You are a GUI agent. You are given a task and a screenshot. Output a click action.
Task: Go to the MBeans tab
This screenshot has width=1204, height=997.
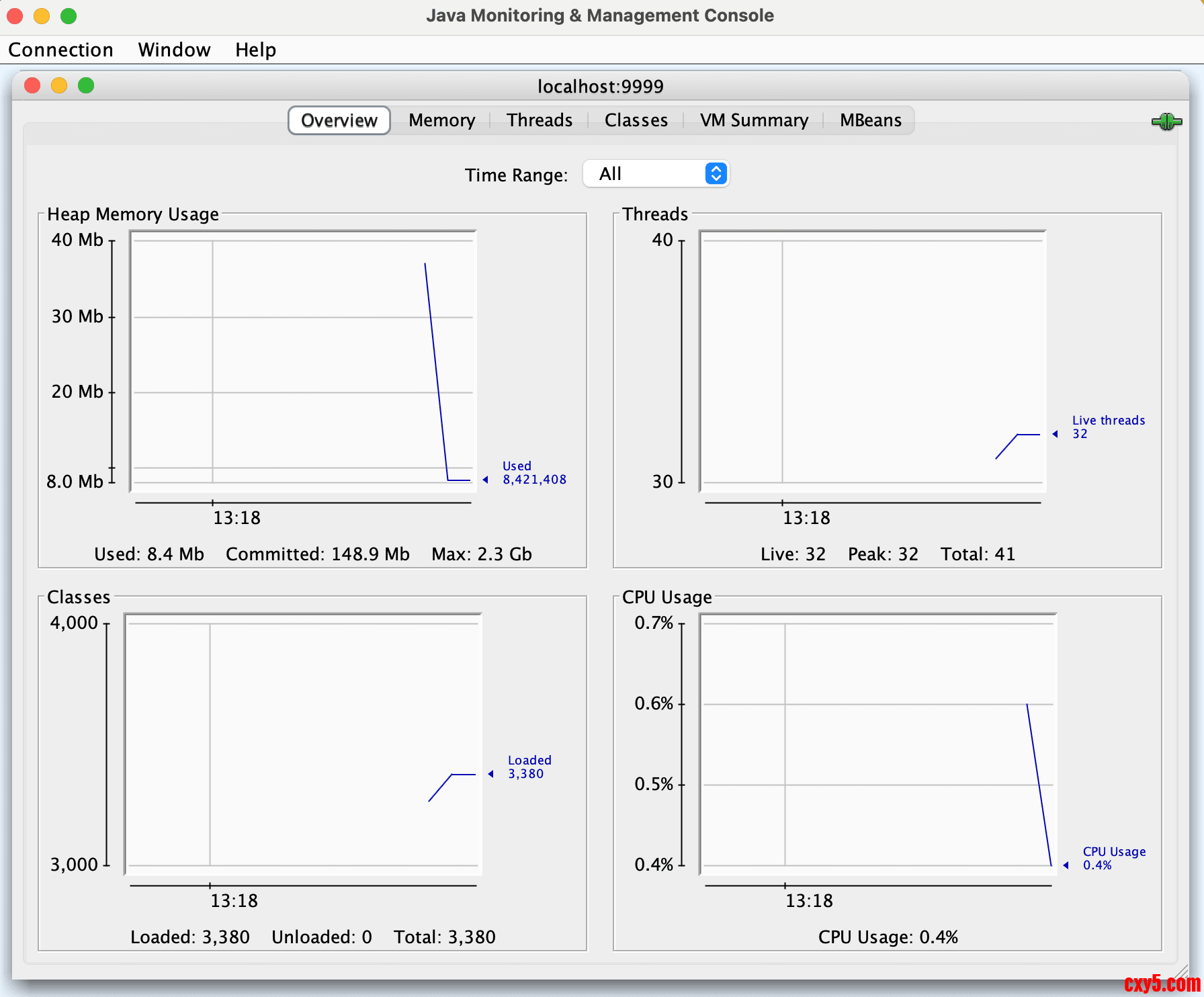870,120
